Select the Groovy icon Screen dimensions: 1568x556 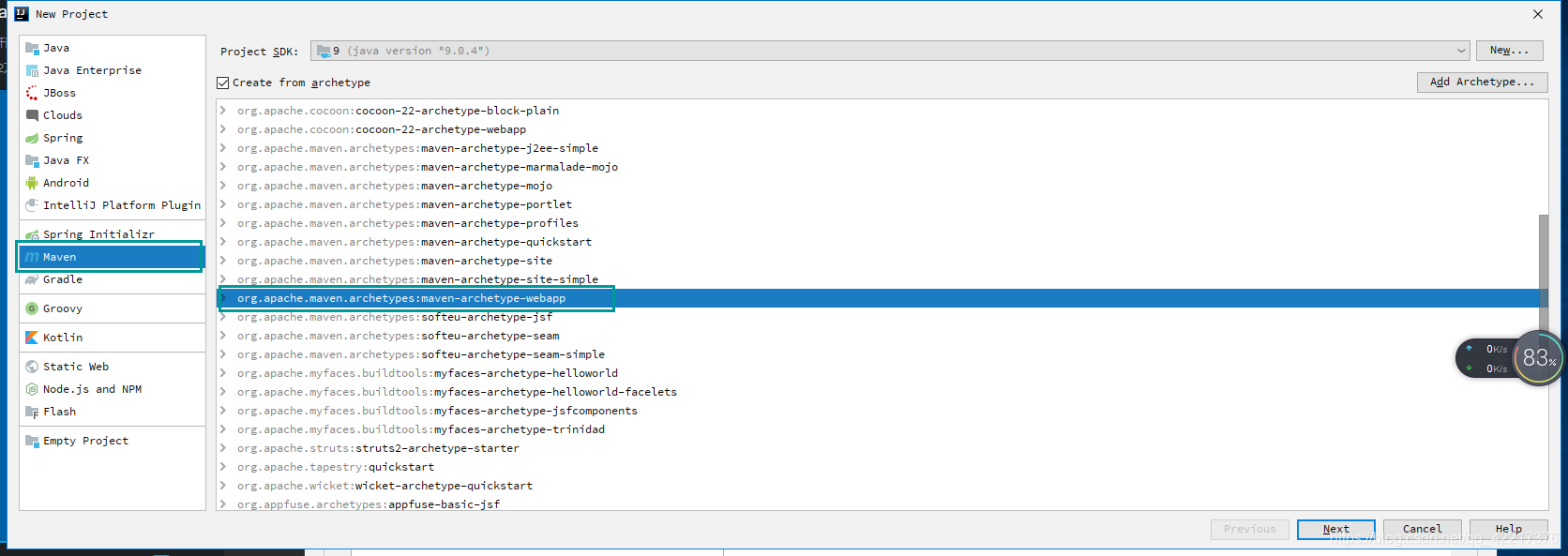(x=32, y=308)
